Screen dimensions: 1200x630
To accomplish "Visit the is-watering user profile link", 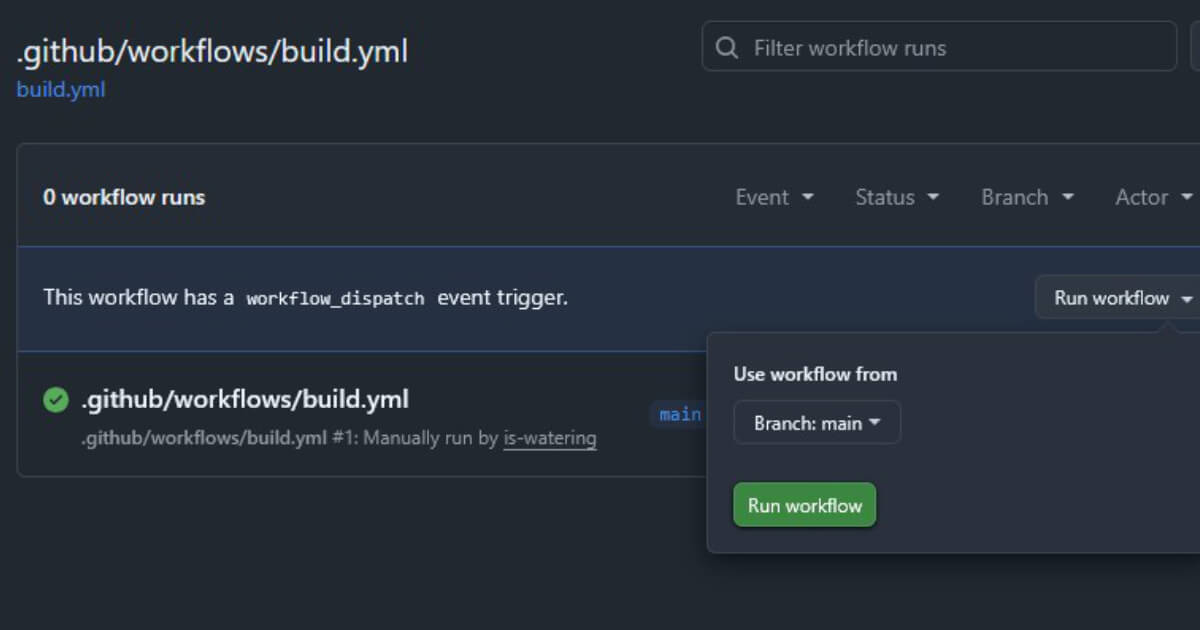I will [550, 438].
